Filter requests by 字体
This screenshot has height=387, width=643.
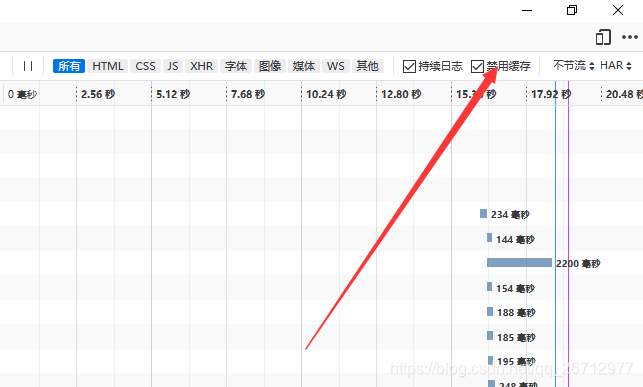coord(236,66)
